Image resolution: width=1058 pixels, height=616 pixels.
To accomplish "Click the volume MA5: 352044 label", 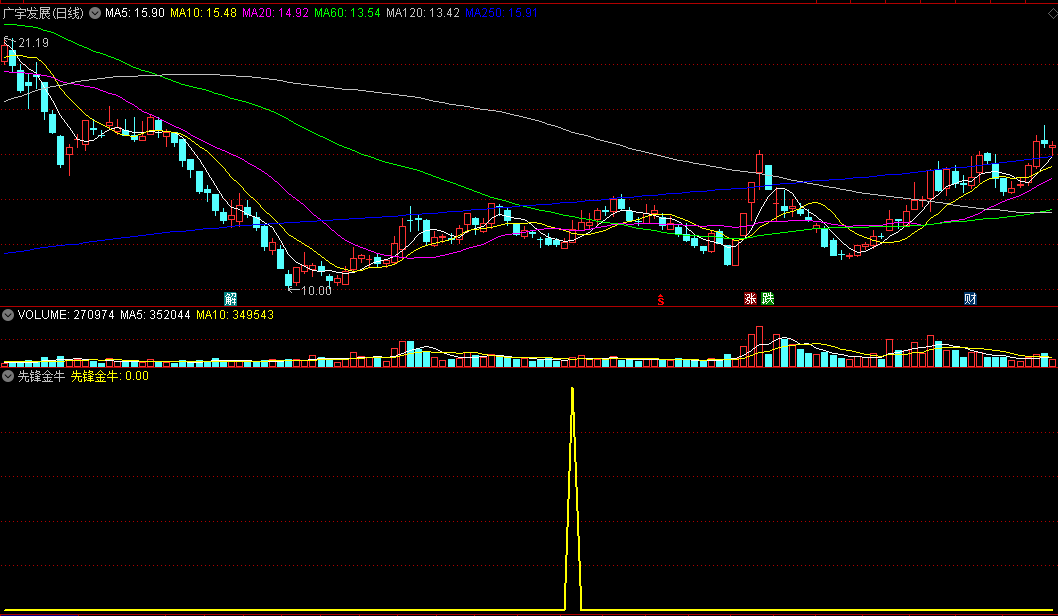I will point(155,315).
